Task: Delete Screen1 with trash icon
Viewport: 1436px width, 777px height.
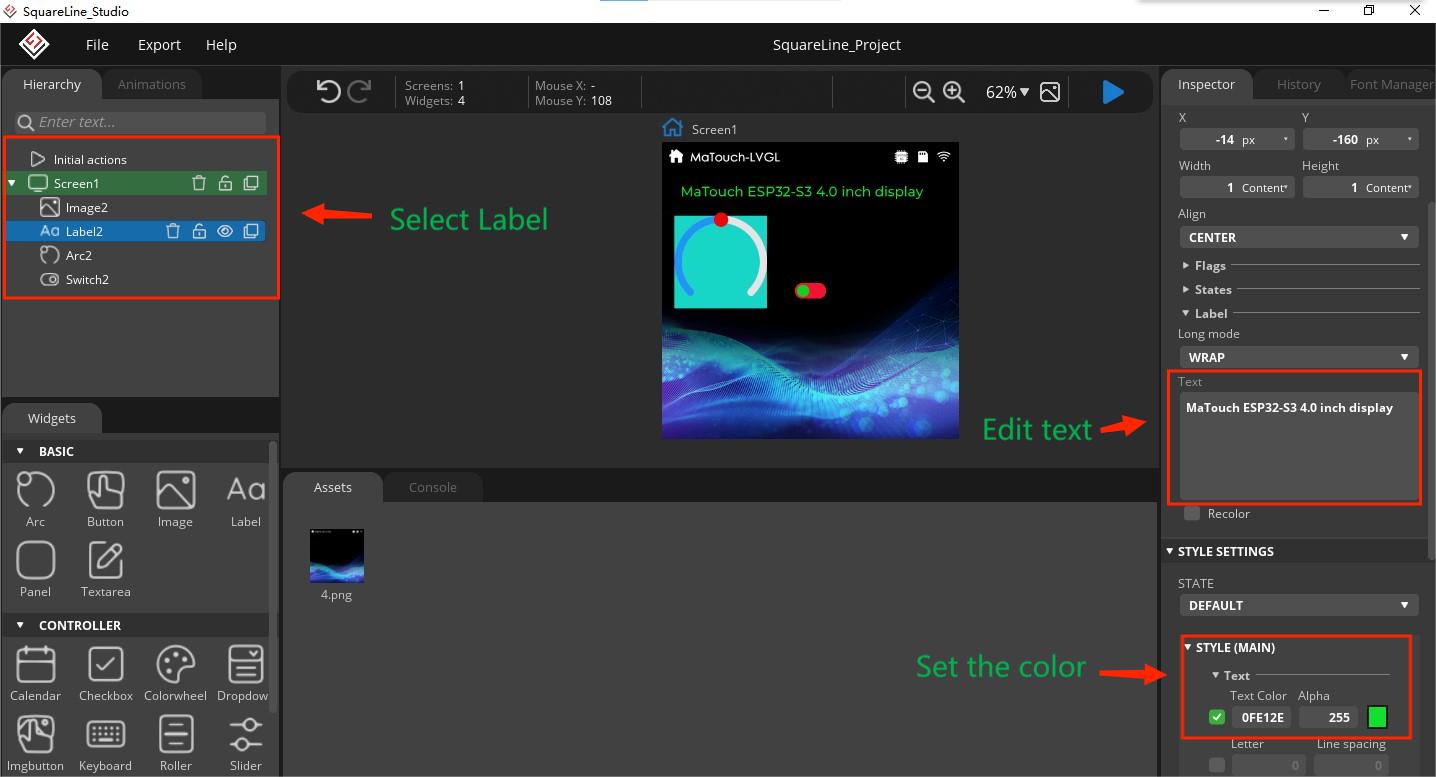Action: pos(199,183)
